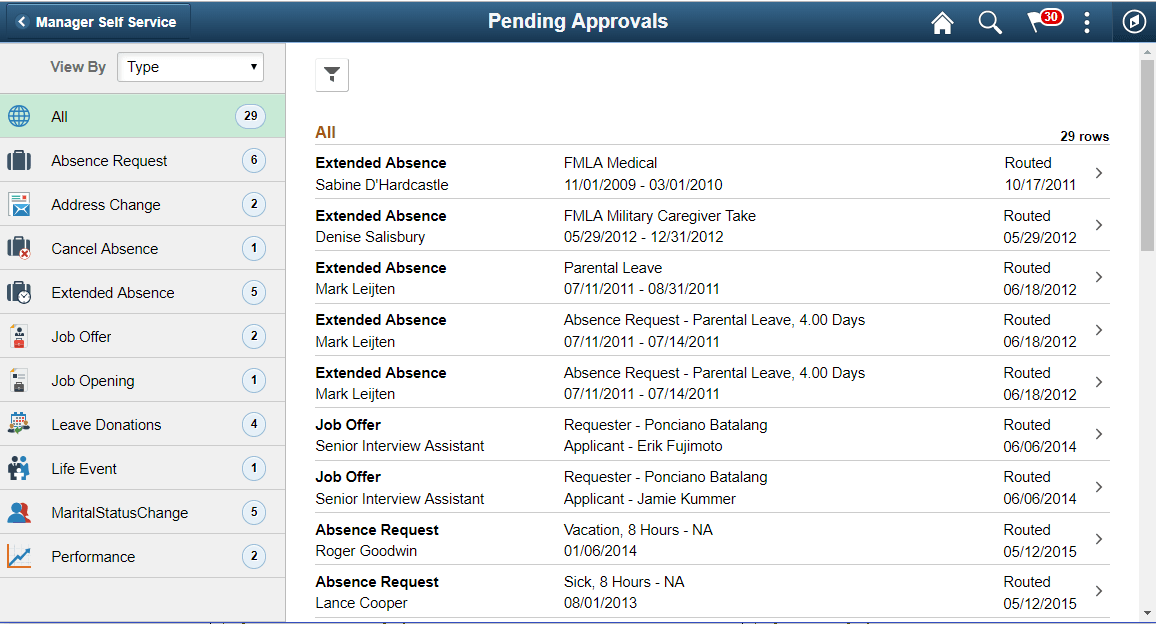
Task: Open the global Search icon
Action: (989, 21)
